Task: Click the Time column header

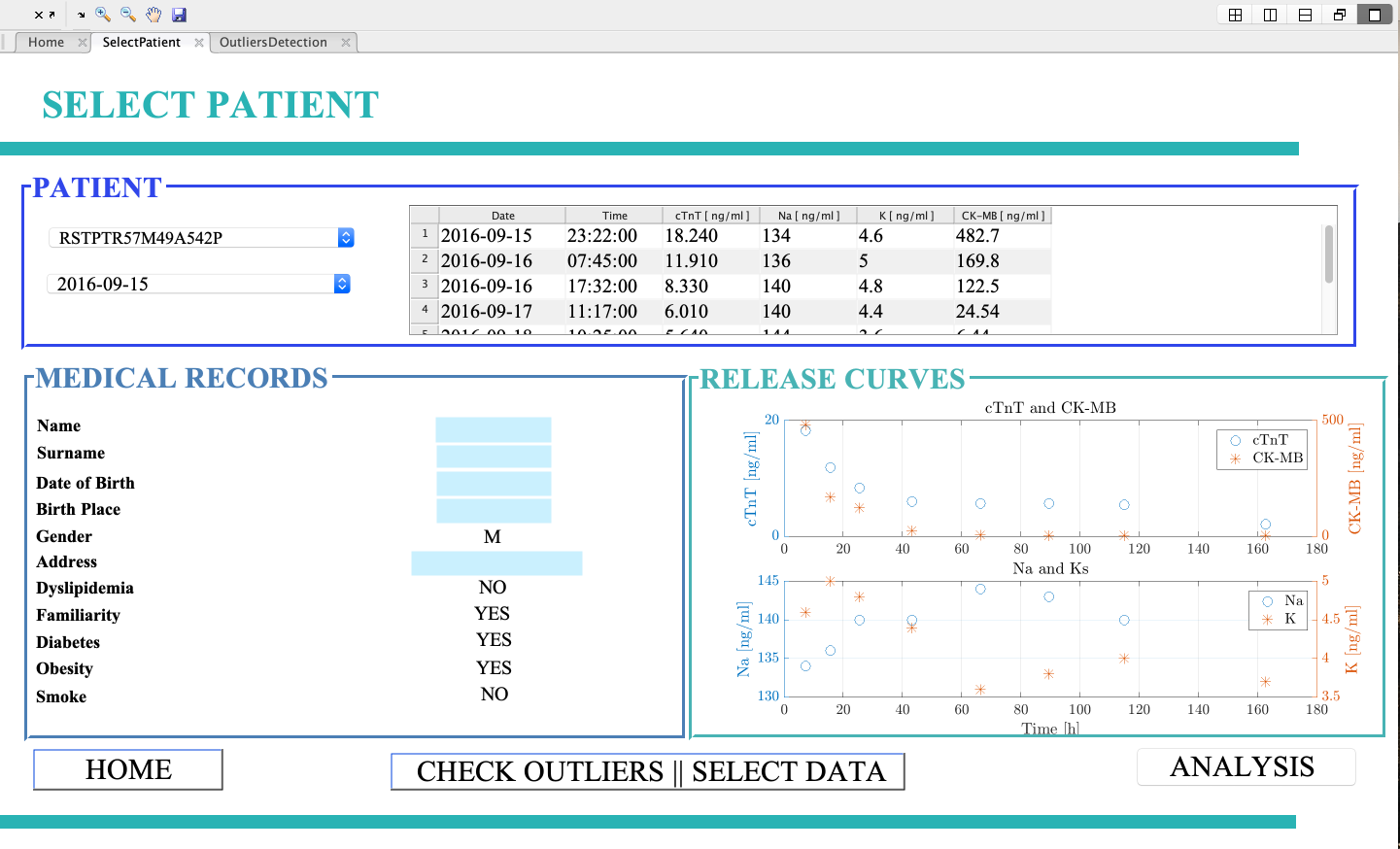Action: [614, 216]
